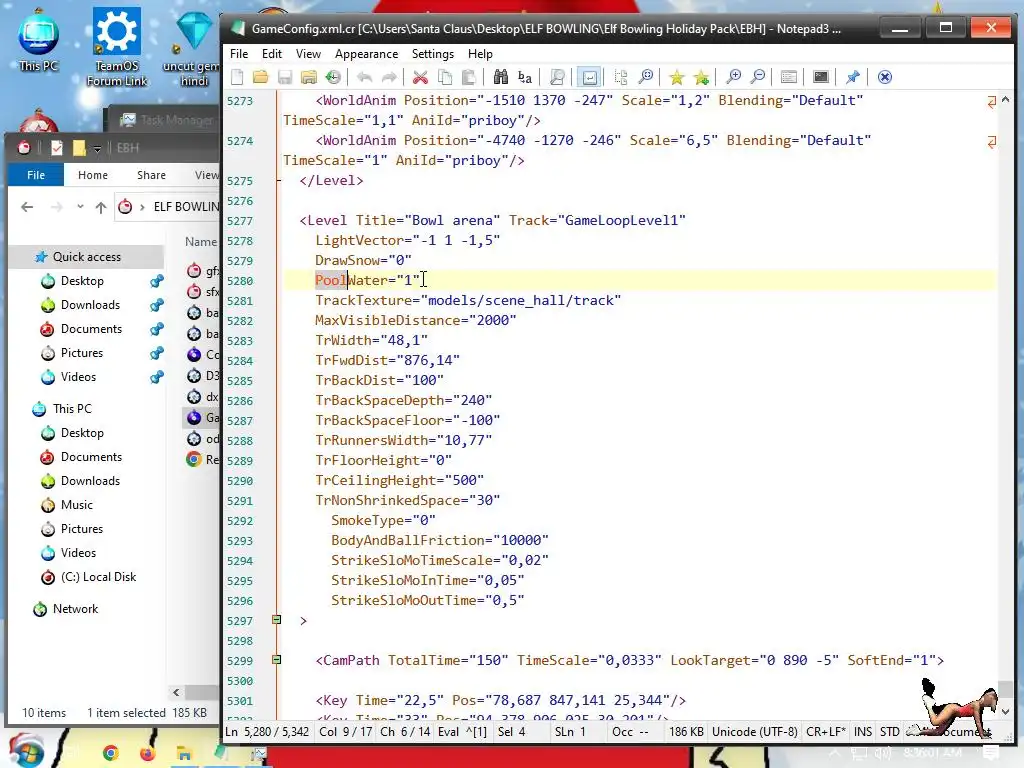The width and height of the screenshot is (1024, 768).
Task: Open TeamOS Forum Link desktop icon
Action: click(117, 46)
